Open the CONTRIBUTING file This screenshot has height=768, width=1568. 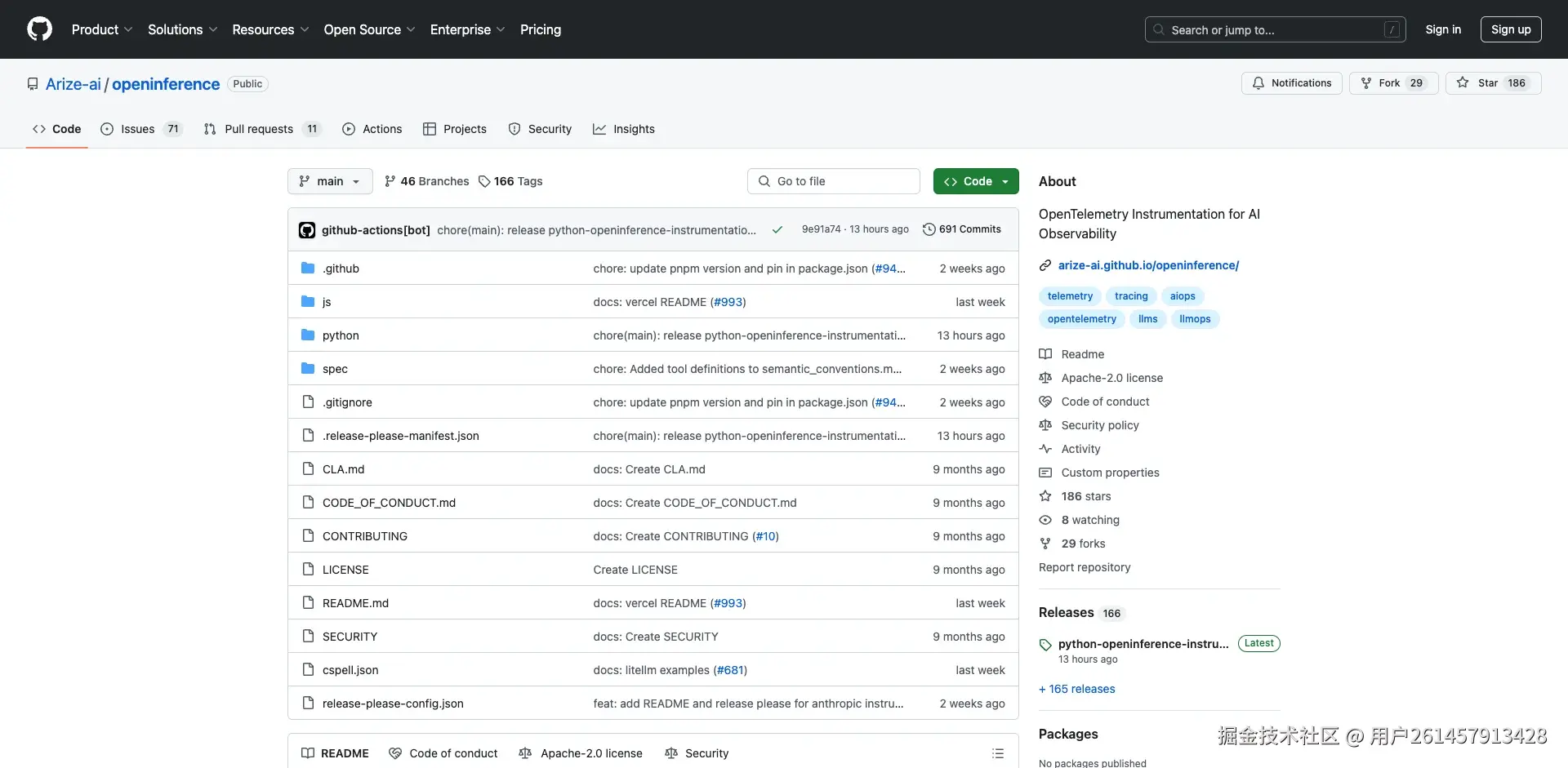pyautogui.click(x=365, y=536)
